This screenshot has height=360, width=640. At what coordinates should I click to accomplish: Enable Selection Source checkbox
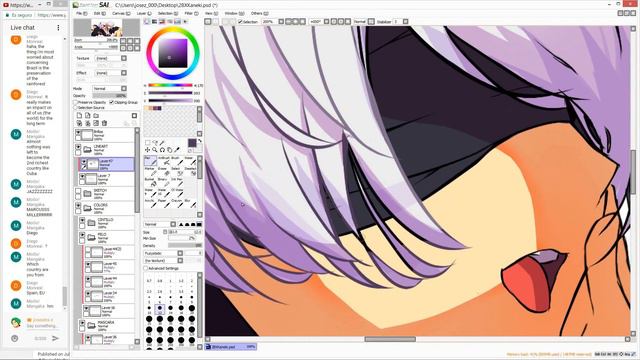76,107
